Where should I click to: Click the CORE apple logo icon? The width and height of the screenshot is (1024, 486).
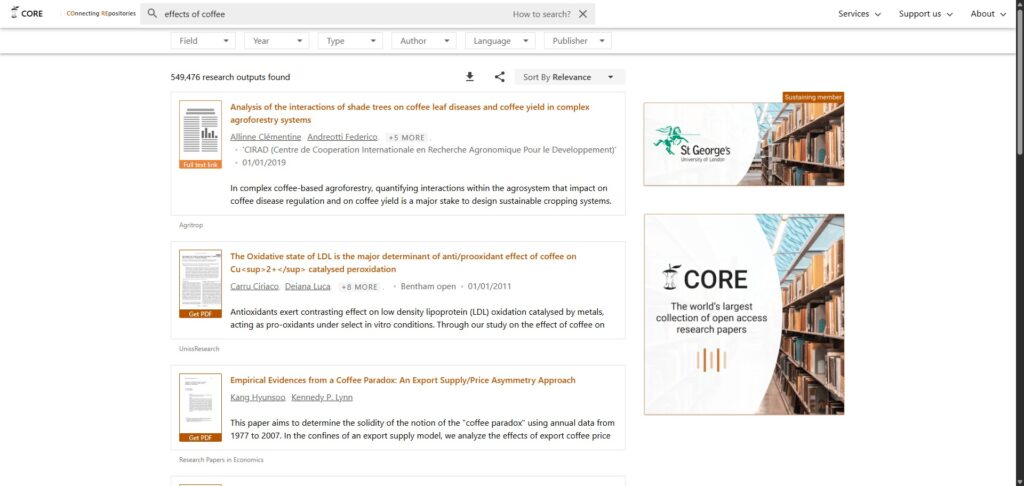pyautogui.click(x=14, y=12)
